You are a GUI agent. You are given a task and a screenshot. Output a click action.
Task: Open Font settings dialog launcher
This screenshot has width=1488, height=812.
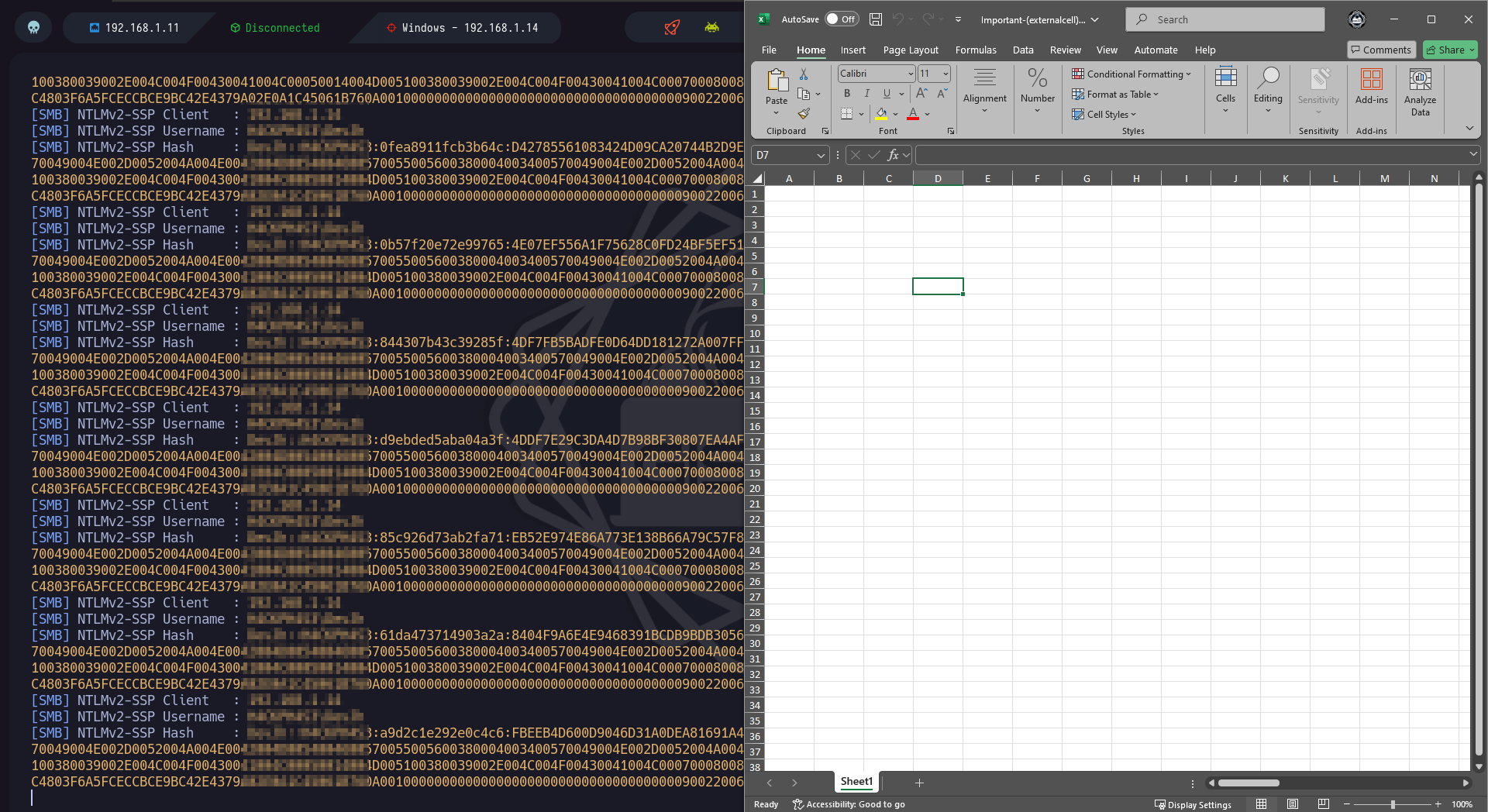click(x=950, y=132)
